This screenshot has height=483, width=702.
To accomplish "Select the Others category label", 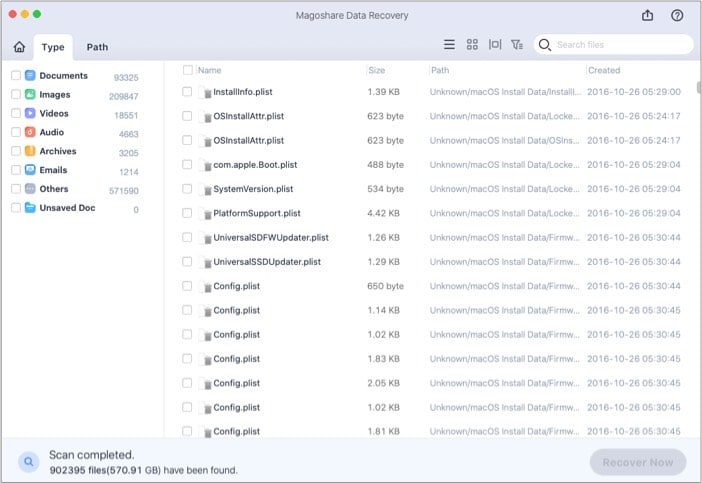I will (x=54, y=188).
